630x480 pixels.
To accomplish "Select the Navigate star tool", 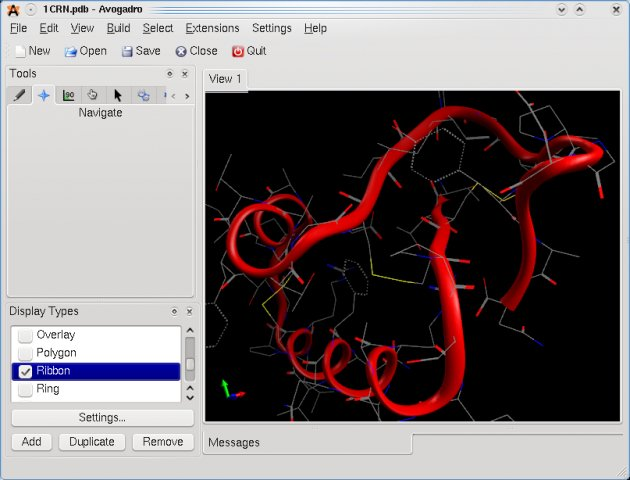I will (44, 95).
